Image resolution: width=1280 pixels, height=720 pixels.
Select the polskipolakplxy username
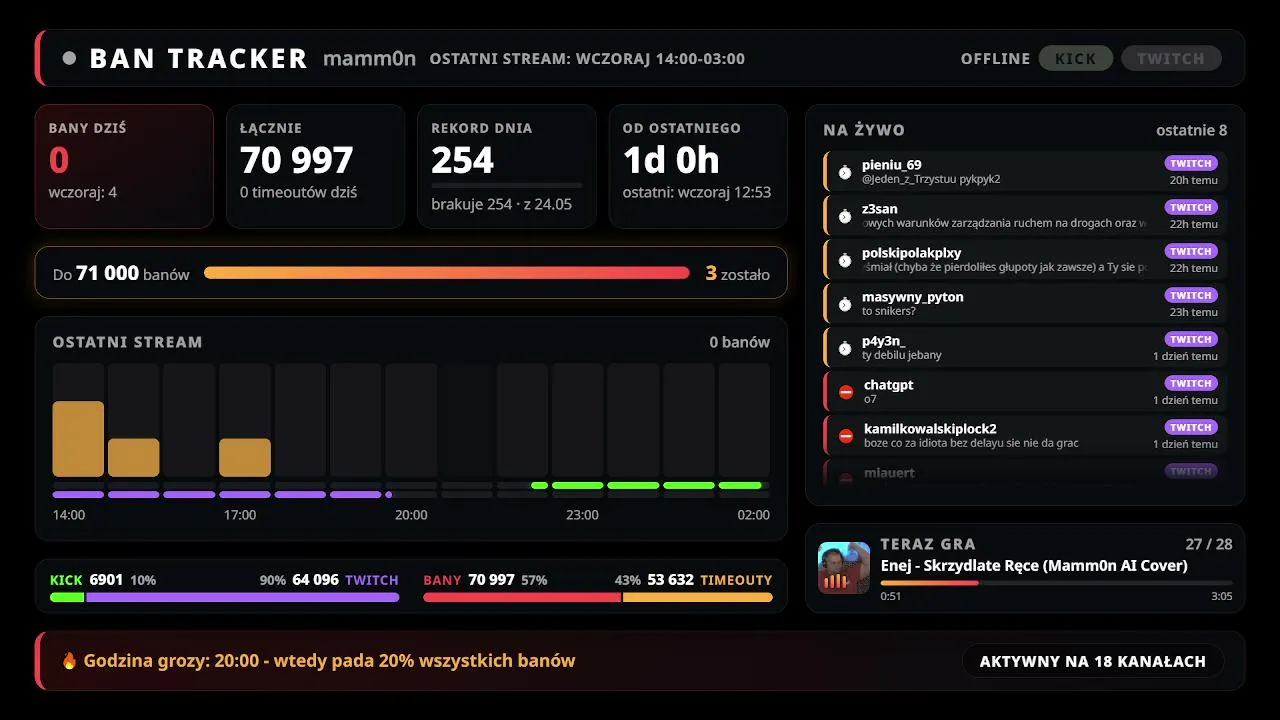click(911, 253)
